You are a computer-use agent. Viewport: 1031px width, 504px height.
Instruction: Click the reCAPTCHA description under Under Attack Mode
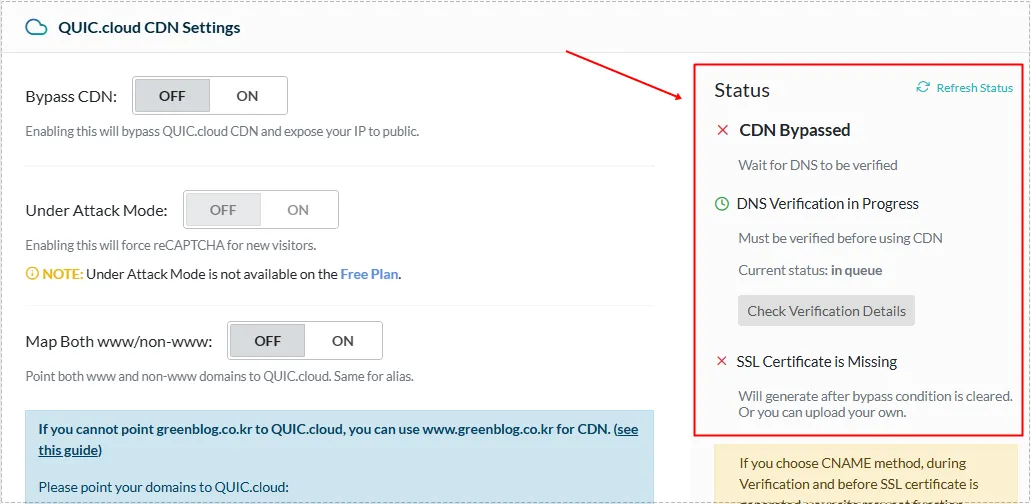pyautogui.click(x=171, y=246)
